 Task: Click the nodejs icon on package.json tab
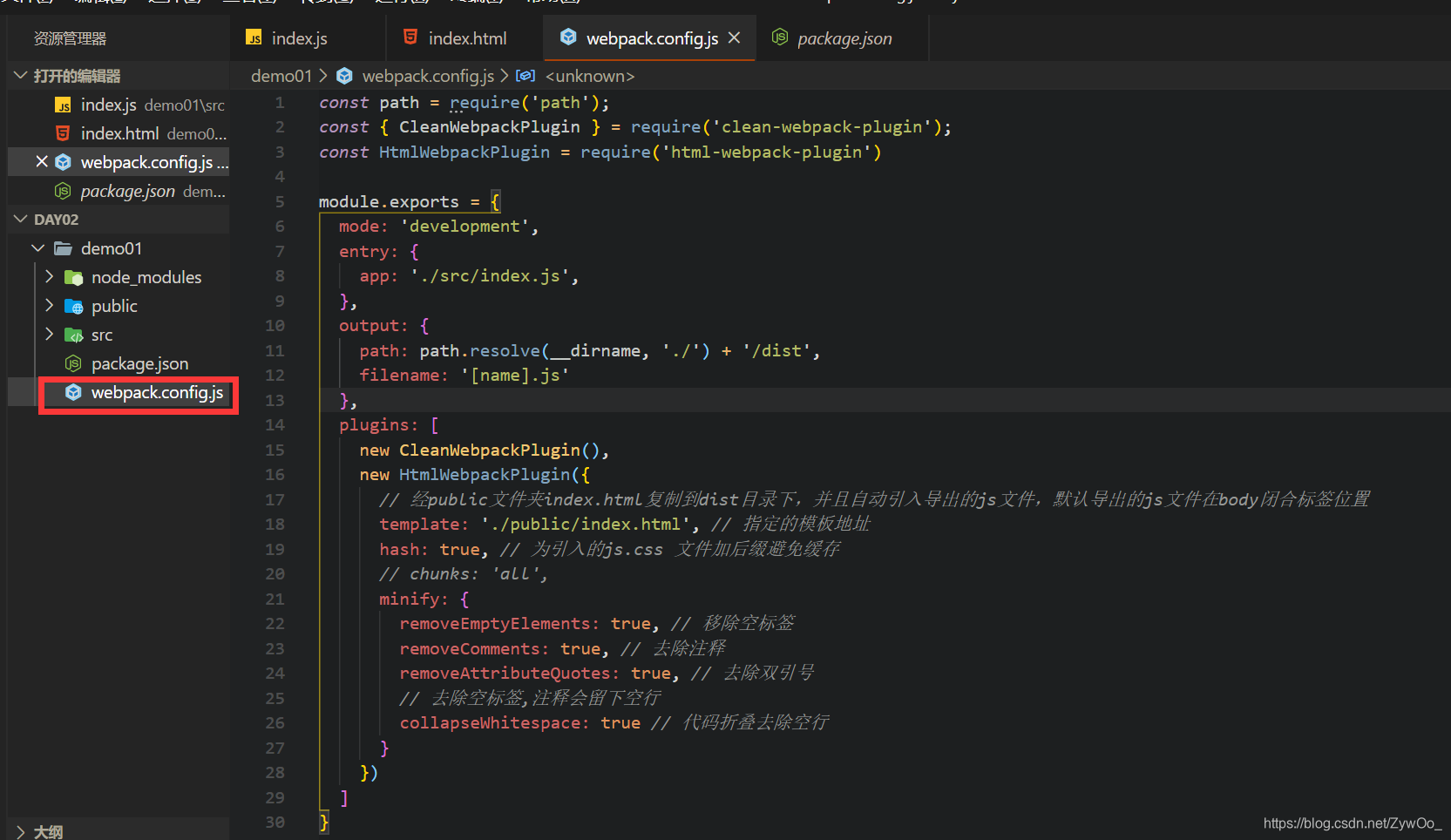tap(780, 37)
